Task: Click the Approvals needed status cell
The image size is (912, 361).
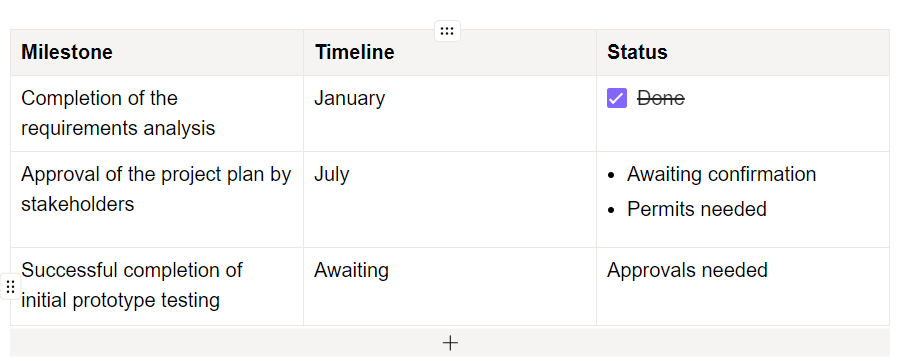Action: pyautogui.click(x=743, y=287)
